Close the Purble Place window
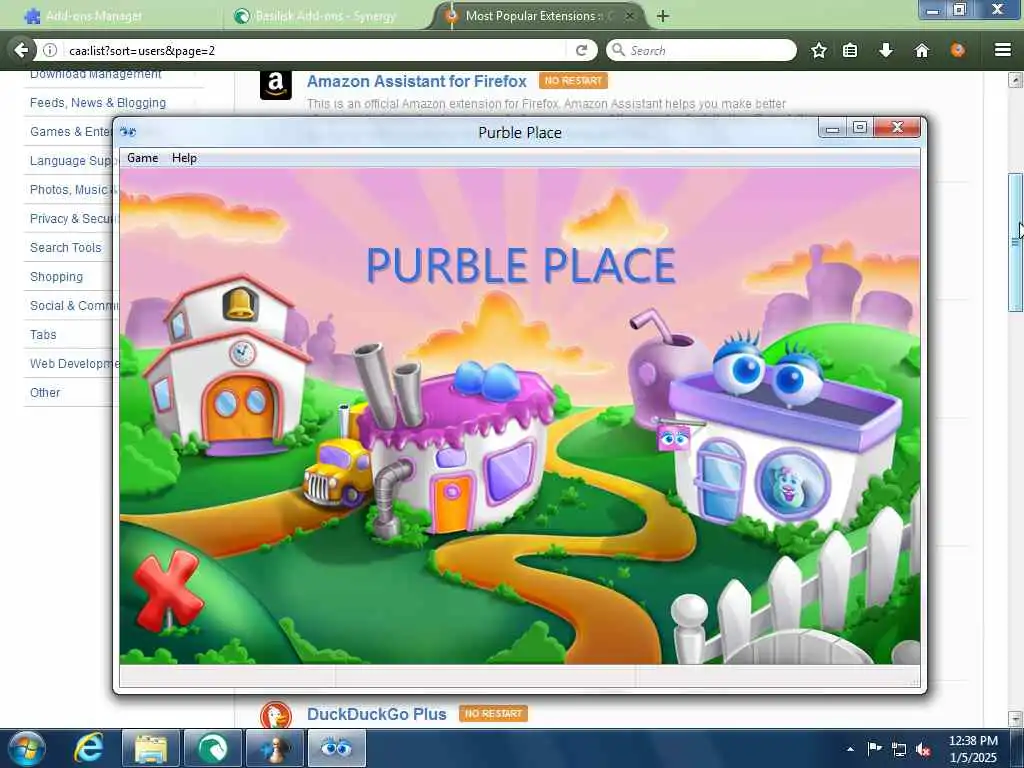Screen dimensions: 1024x768 point(897,128)
